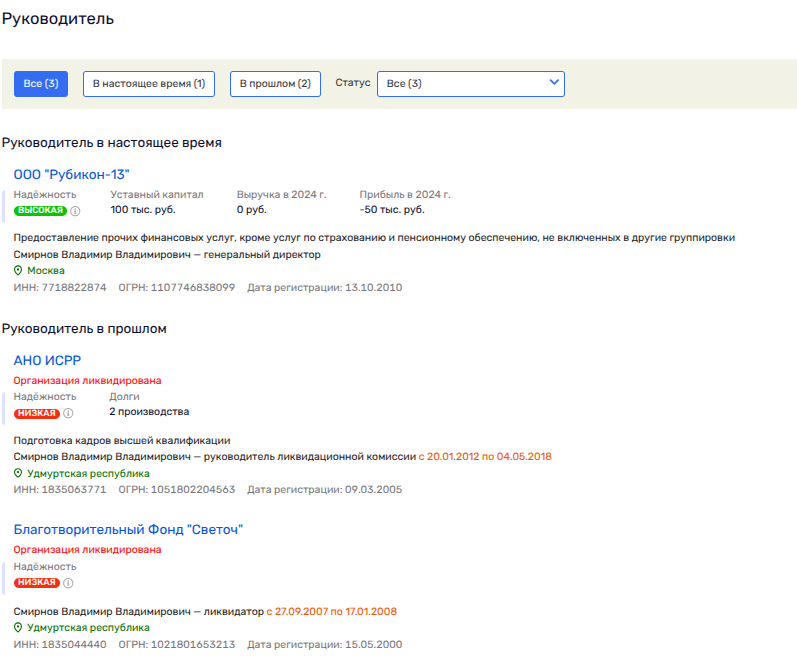Click the green ВЫСОКАЯ reliability badge
The height and width of the screenshot is (657, 797).
coord(40,211)
